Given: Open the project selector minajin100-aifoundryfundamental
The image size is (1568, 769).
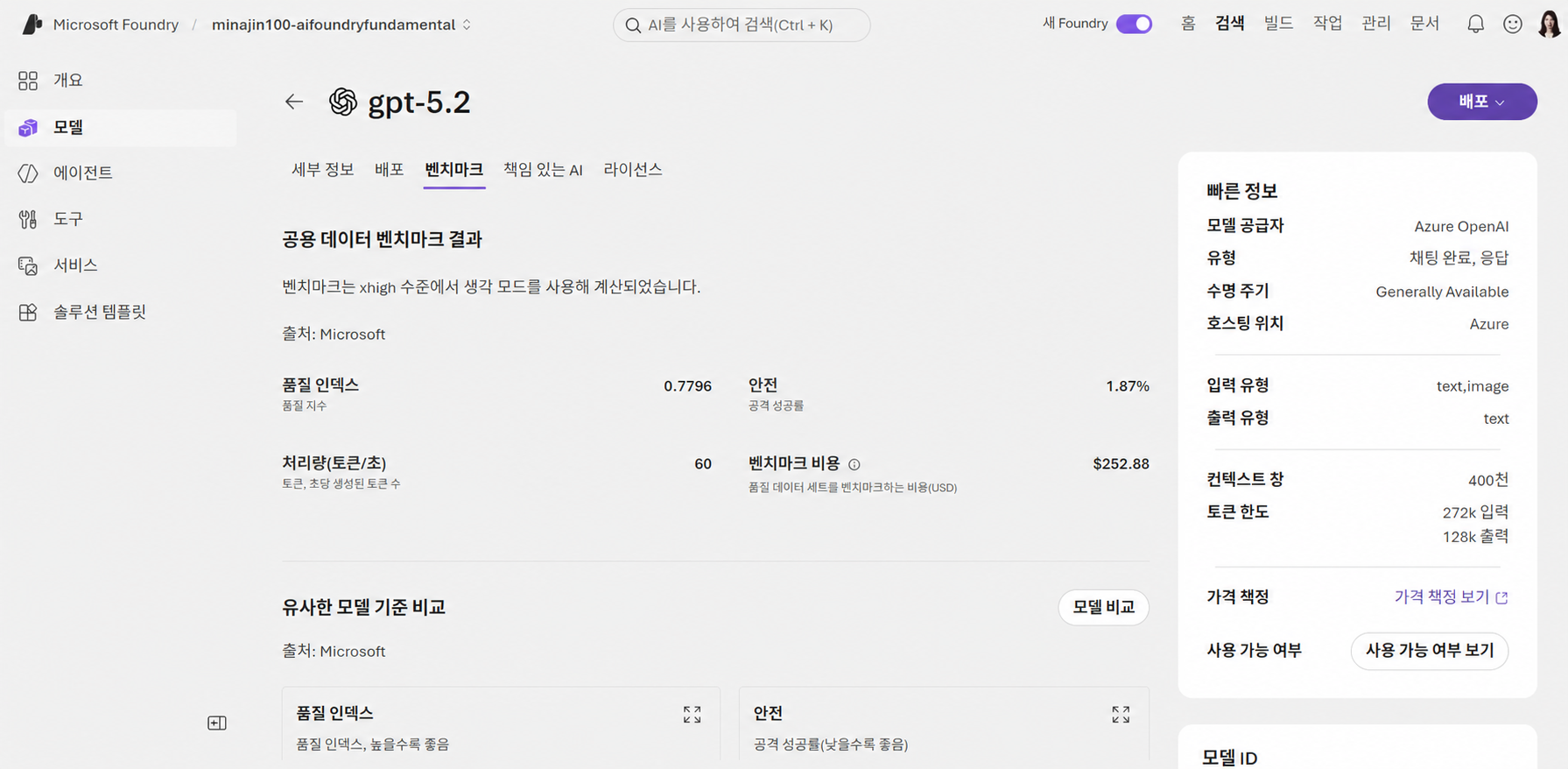Looking at the screenshot, I should point(341,25).
